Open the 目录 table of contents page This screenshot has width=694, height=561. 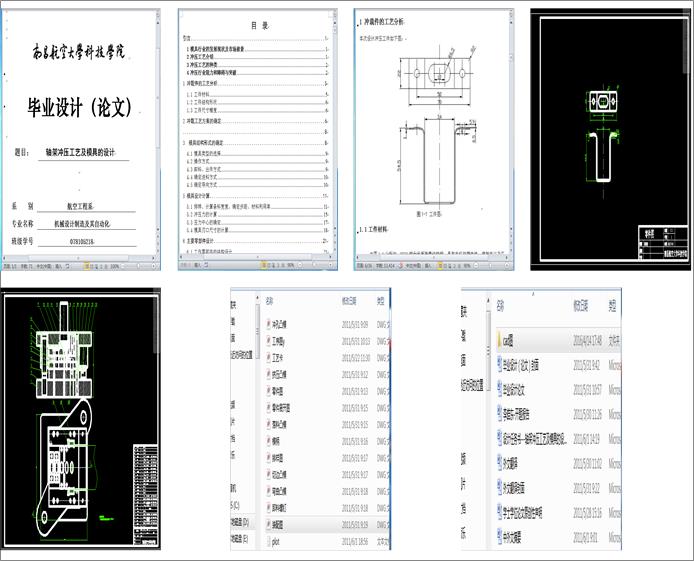[x=258, y=139]
